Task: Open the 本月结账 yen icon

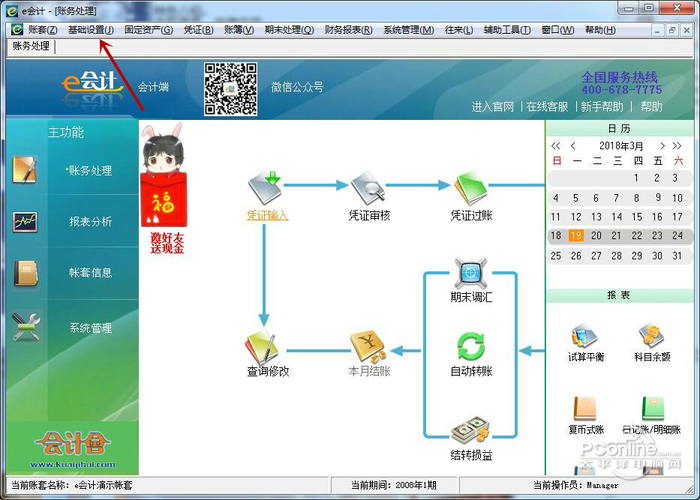Action: coord(369,347)
